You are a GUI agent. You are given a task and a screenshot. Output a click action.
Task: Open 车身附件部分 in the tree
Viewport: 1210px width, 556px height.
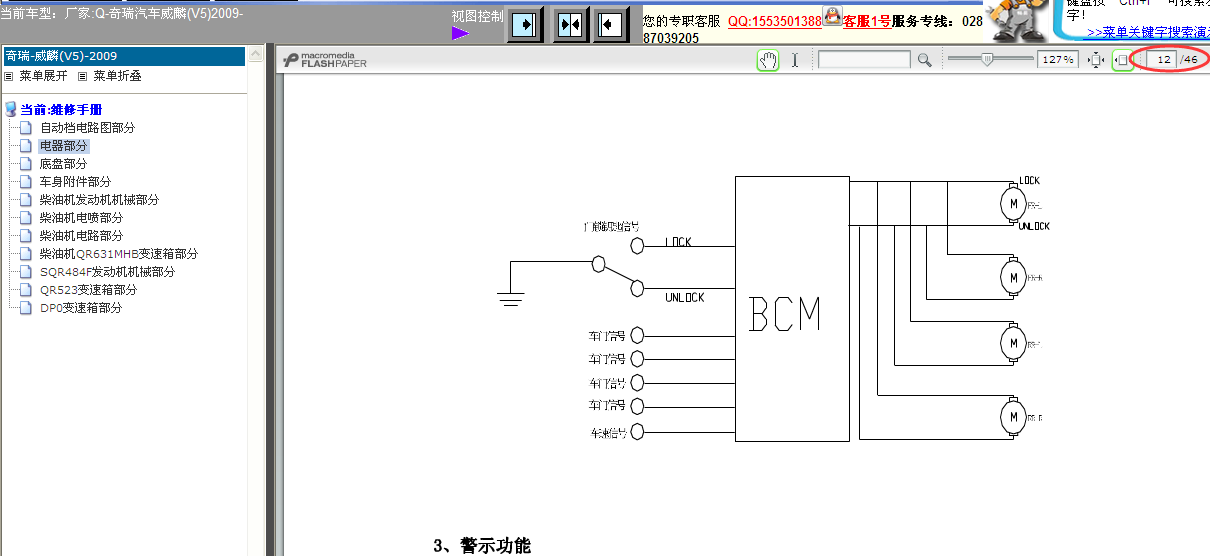pyautogui.click(x=76, y=182)
